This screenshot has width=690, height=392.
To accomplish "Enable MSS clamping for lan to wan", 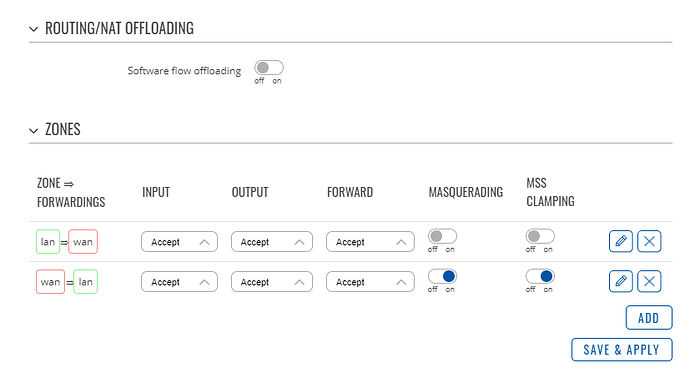I will pos(540,236).
